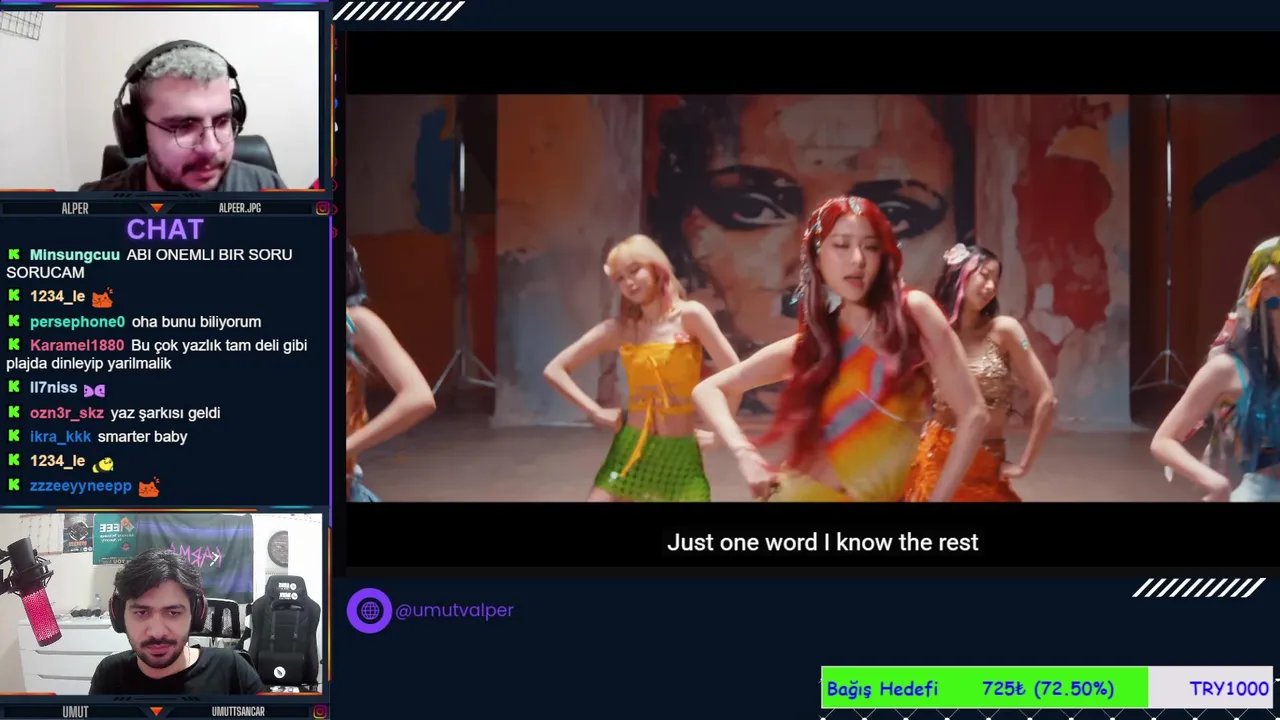Click the Kick badge before ozn3r_skz
This screenshot has height=720, width=1280.
click(14, 412)
